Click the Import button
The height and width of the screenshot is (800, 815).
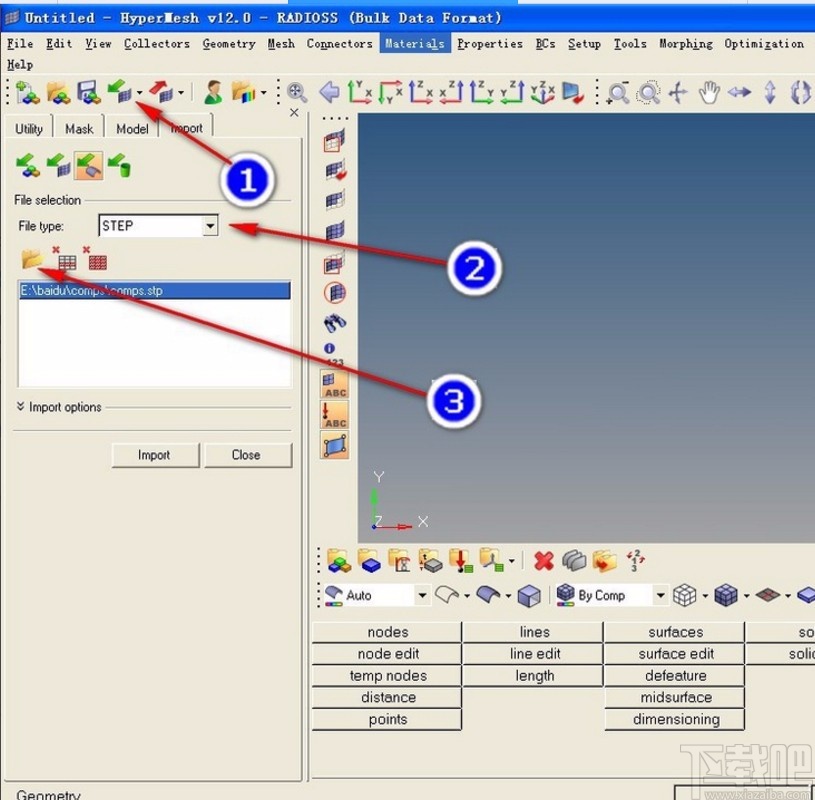pos(155,455)
